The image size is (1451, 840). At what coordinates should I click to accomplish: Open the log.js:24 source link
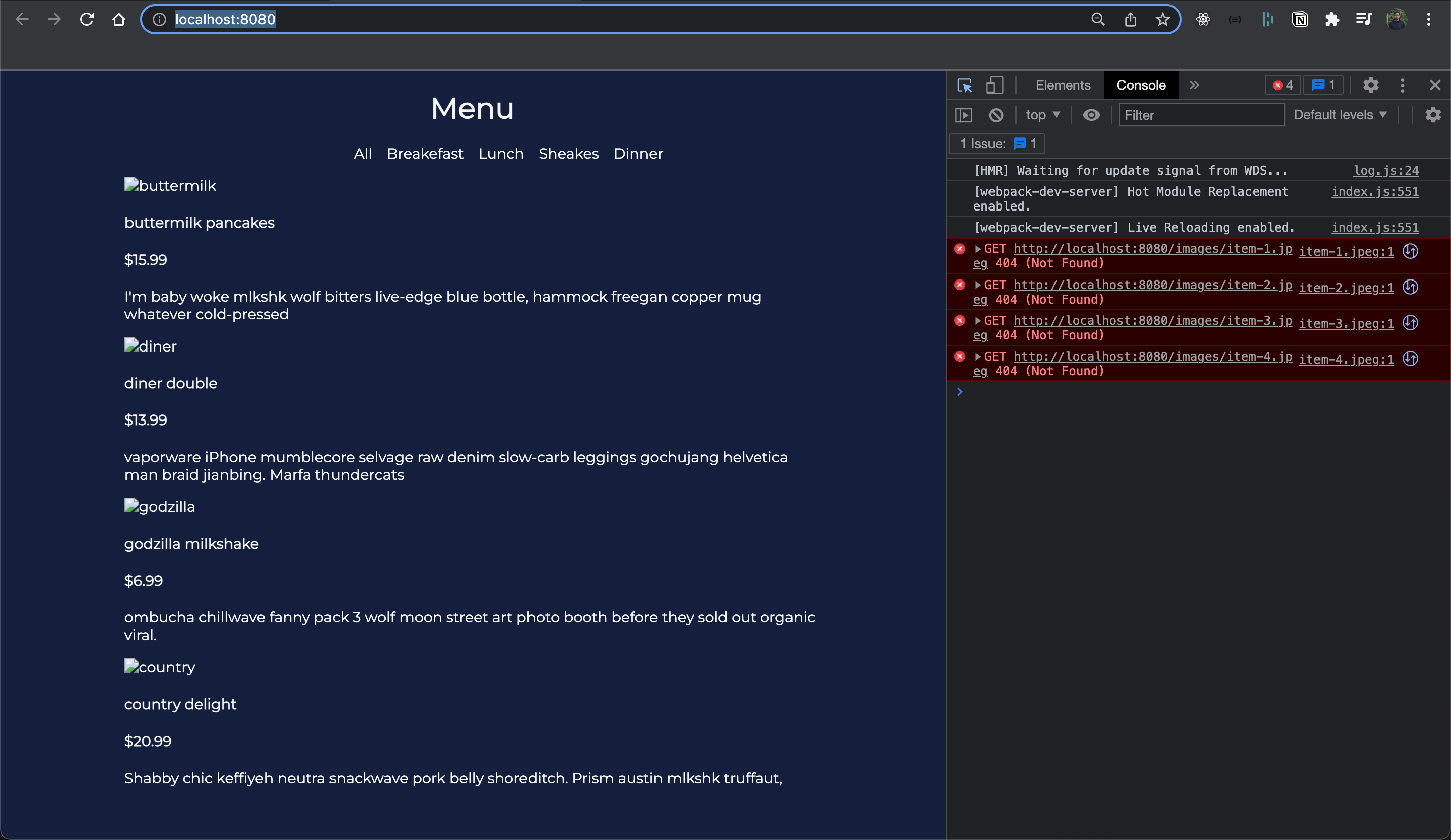(1386, 170)
